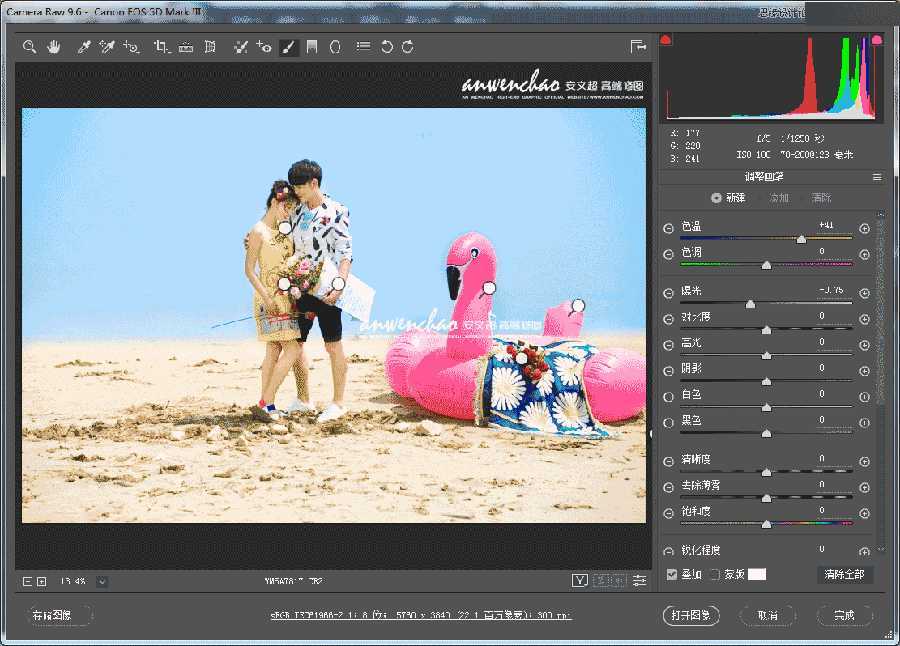Uncheck the 叠加 overlay checkbox
900x646 pixels.
pyautogui.click(x=672, y=575)
